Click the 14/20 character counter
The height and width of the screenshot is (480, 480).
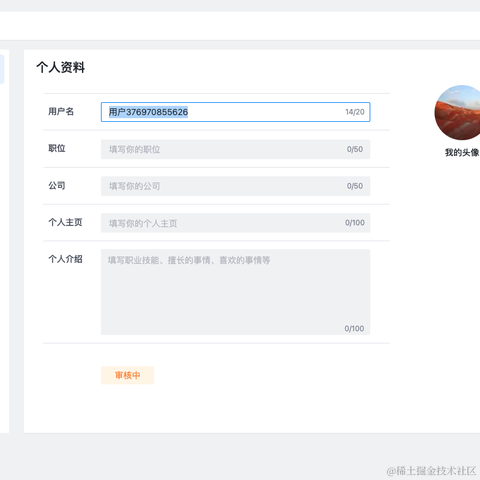point(355,112)
